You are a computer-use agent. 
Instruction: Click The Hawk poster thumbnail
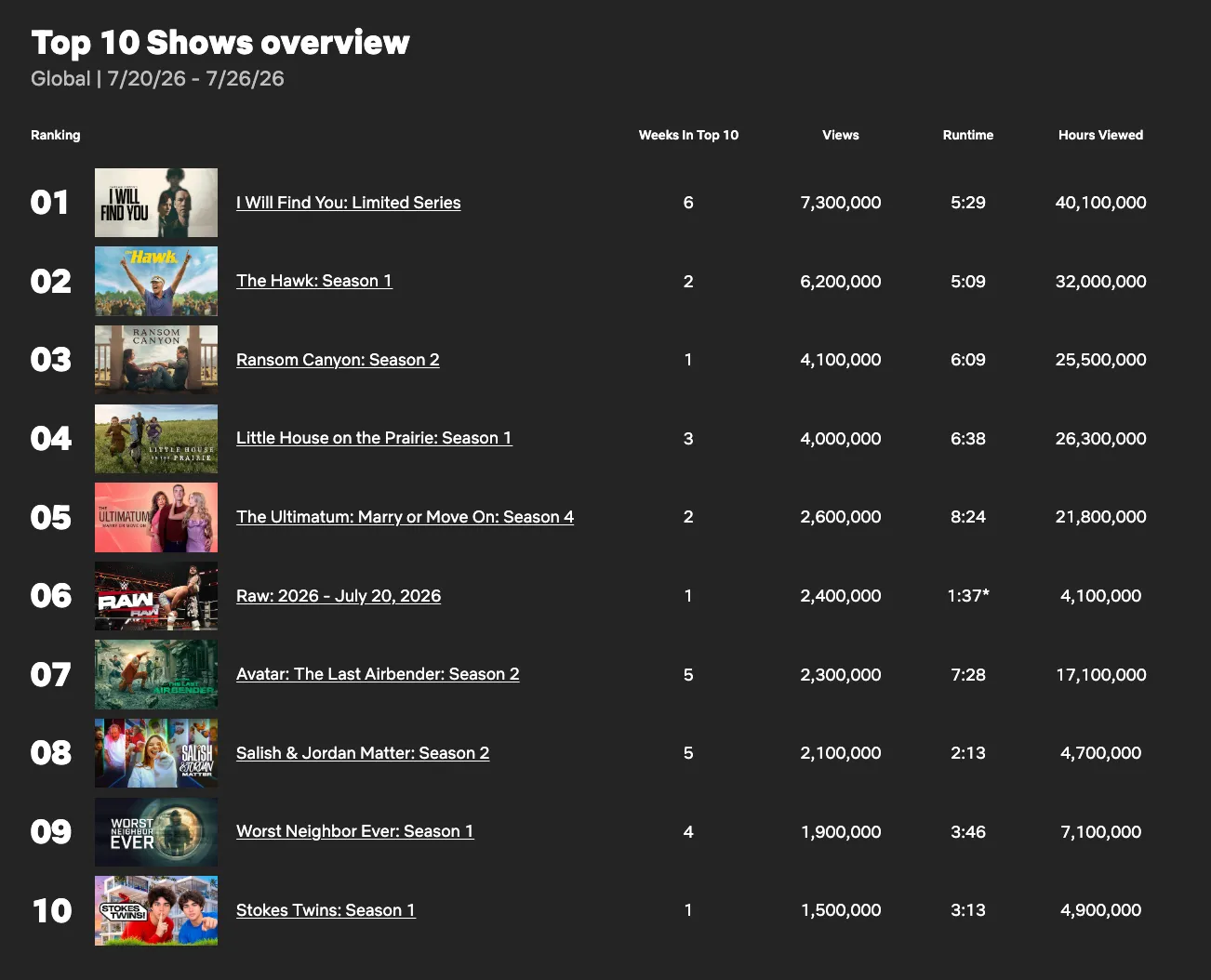[156, 281]
